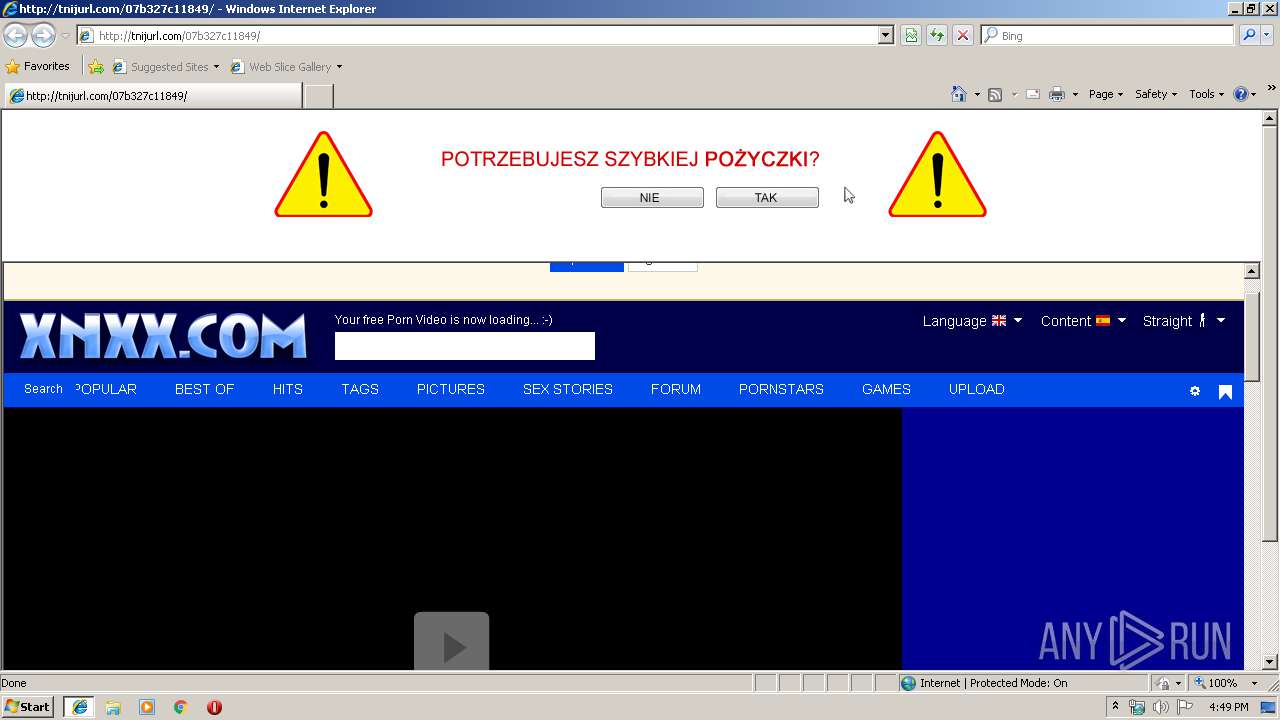Click the settings gear icon on site navbar
This screenshot has height=720, width=1280.
pyautogui.click(x=1194, y=391)
